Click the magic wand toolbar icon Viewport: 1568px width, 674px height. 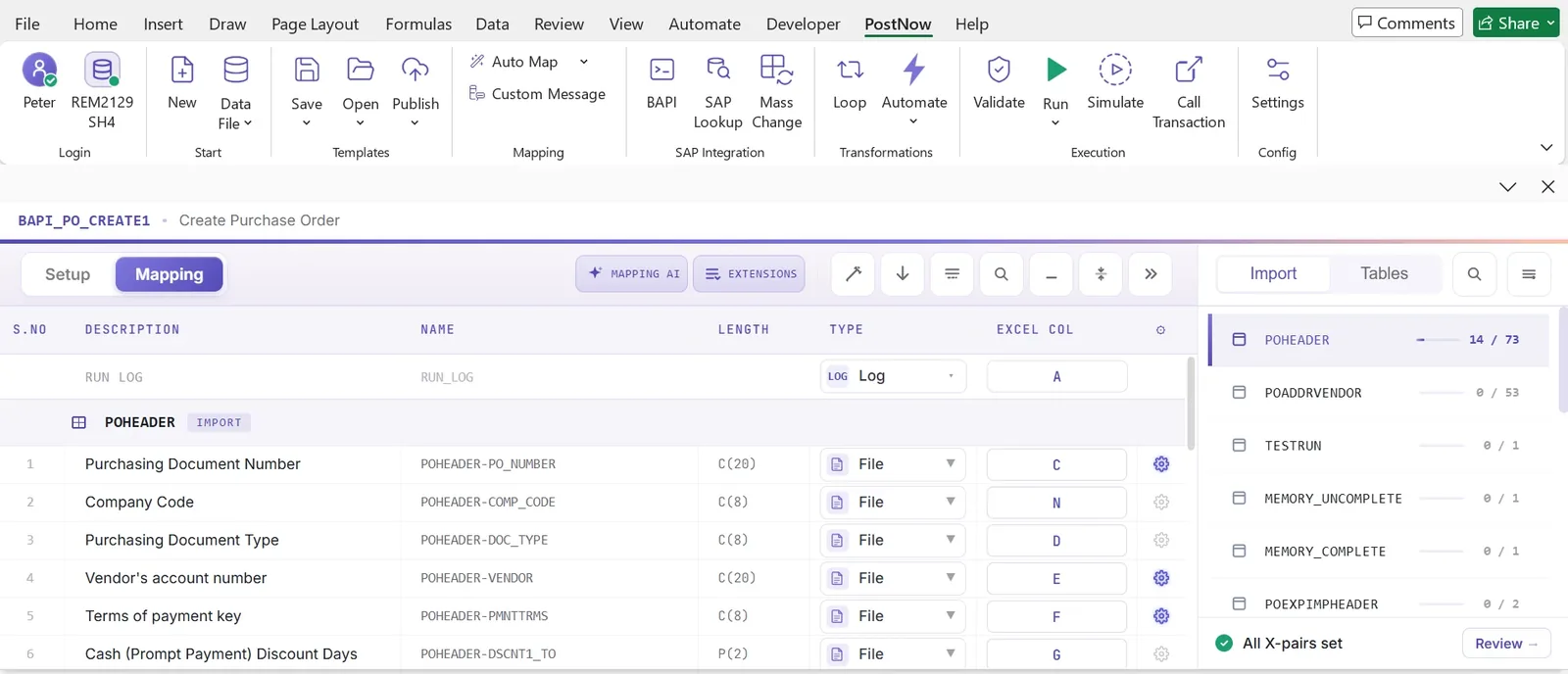(x=854, y=274)
